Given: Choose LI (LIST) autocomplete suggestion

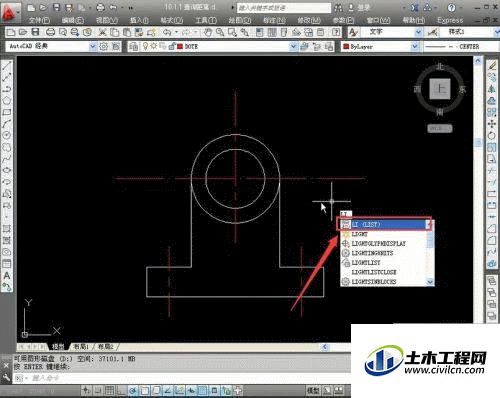Looking at the screenshot, I should click(x=384, y=224).
